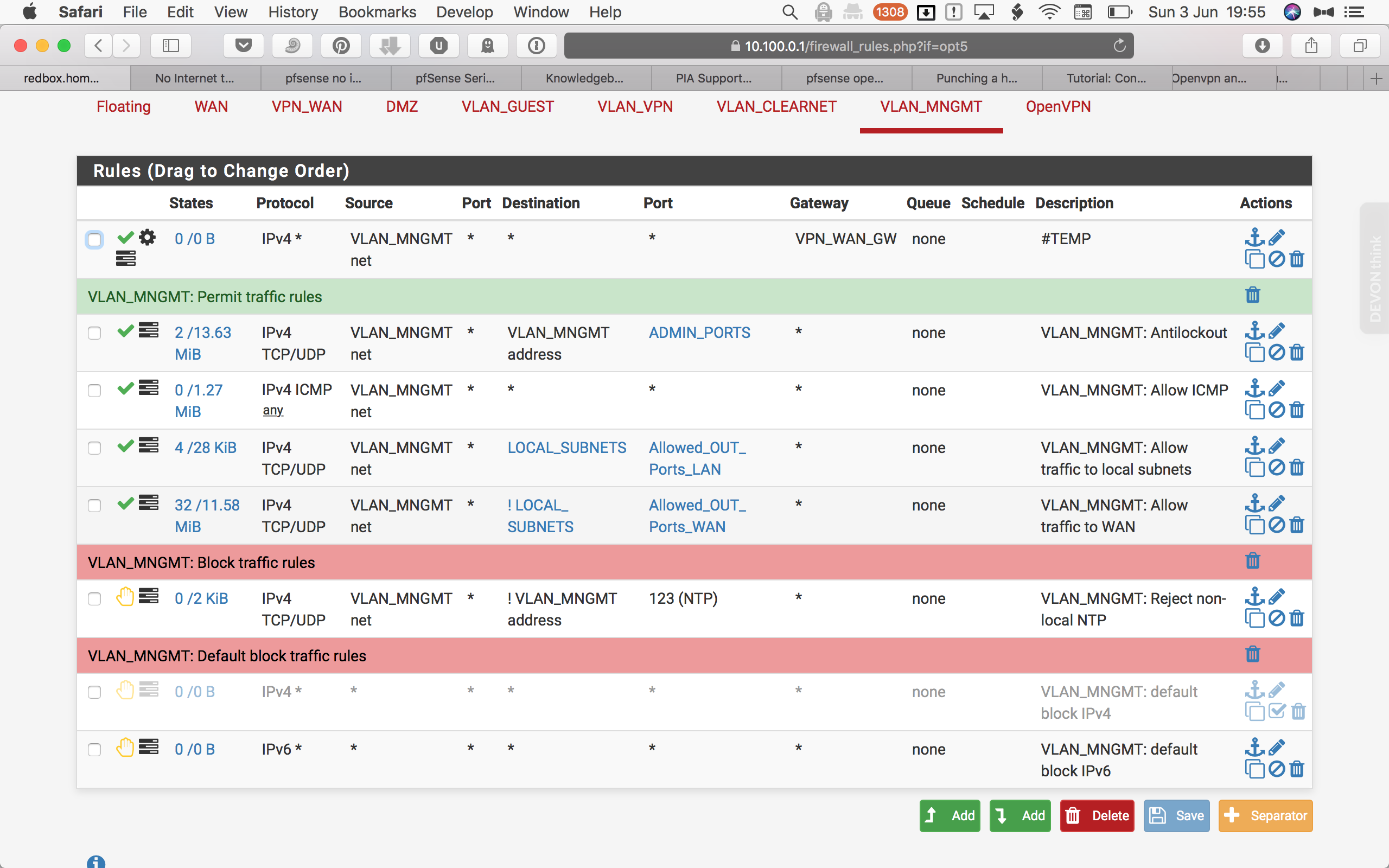Open the Bookmarks menu in menu bar
Viewport: 1389px width, 868px height.
377,12
